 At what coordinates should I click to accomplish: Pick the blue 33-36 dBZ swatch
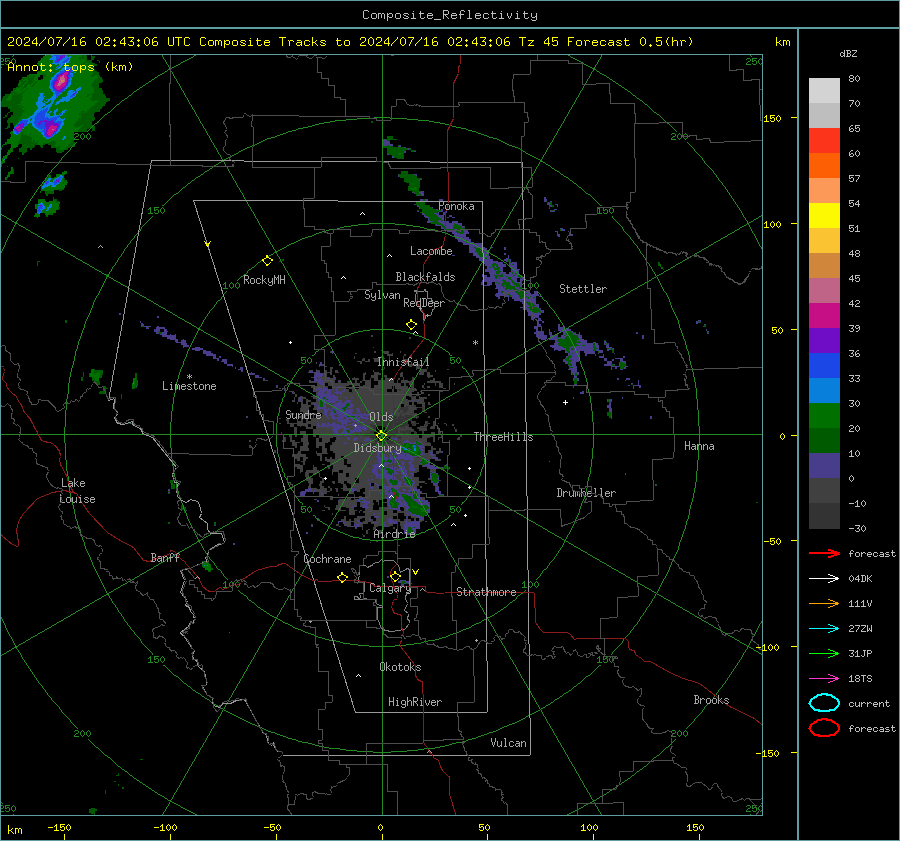click(824, 366)
